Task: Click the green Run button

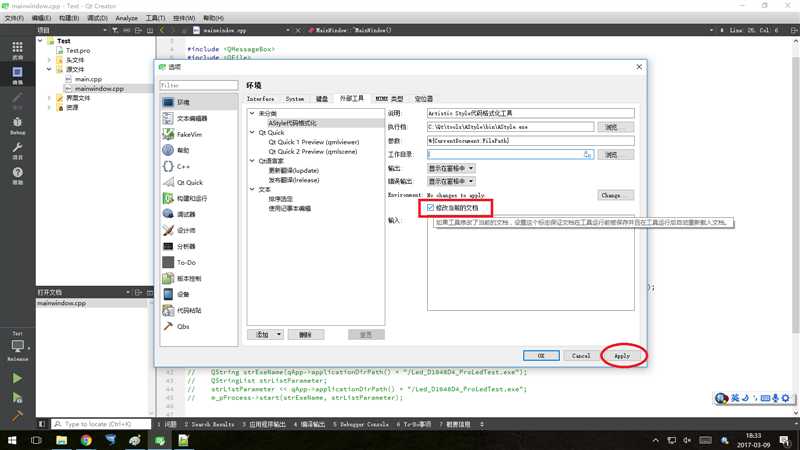Action: [x=17, y=378]
